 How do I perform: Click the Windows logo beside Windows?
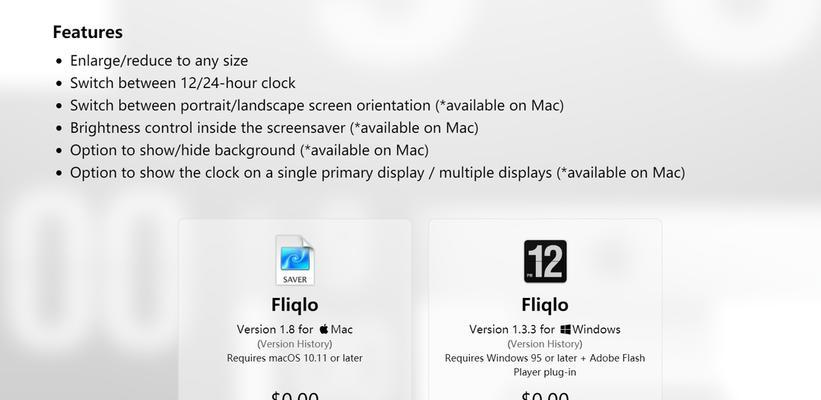pos(565,329)
